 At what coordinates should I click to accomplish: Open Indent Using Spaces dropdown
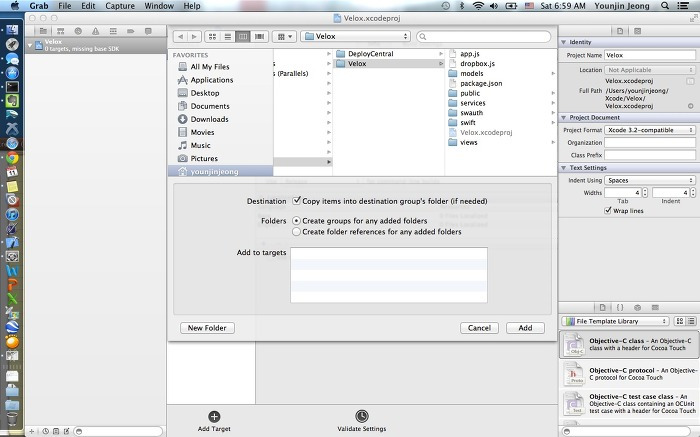650,180
